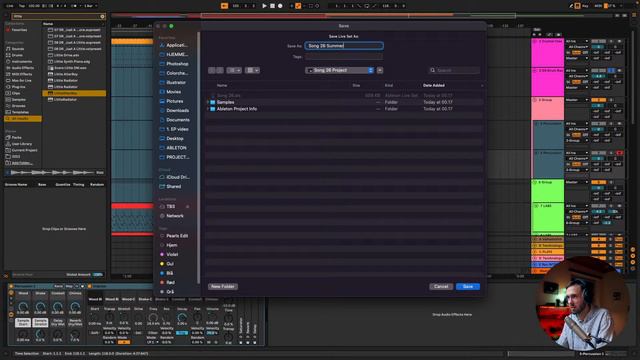The width and height of the screenshot is (640, 360).
Task: Toggle the red arm button on the Percussion track
Action: (x=619, y=153)
